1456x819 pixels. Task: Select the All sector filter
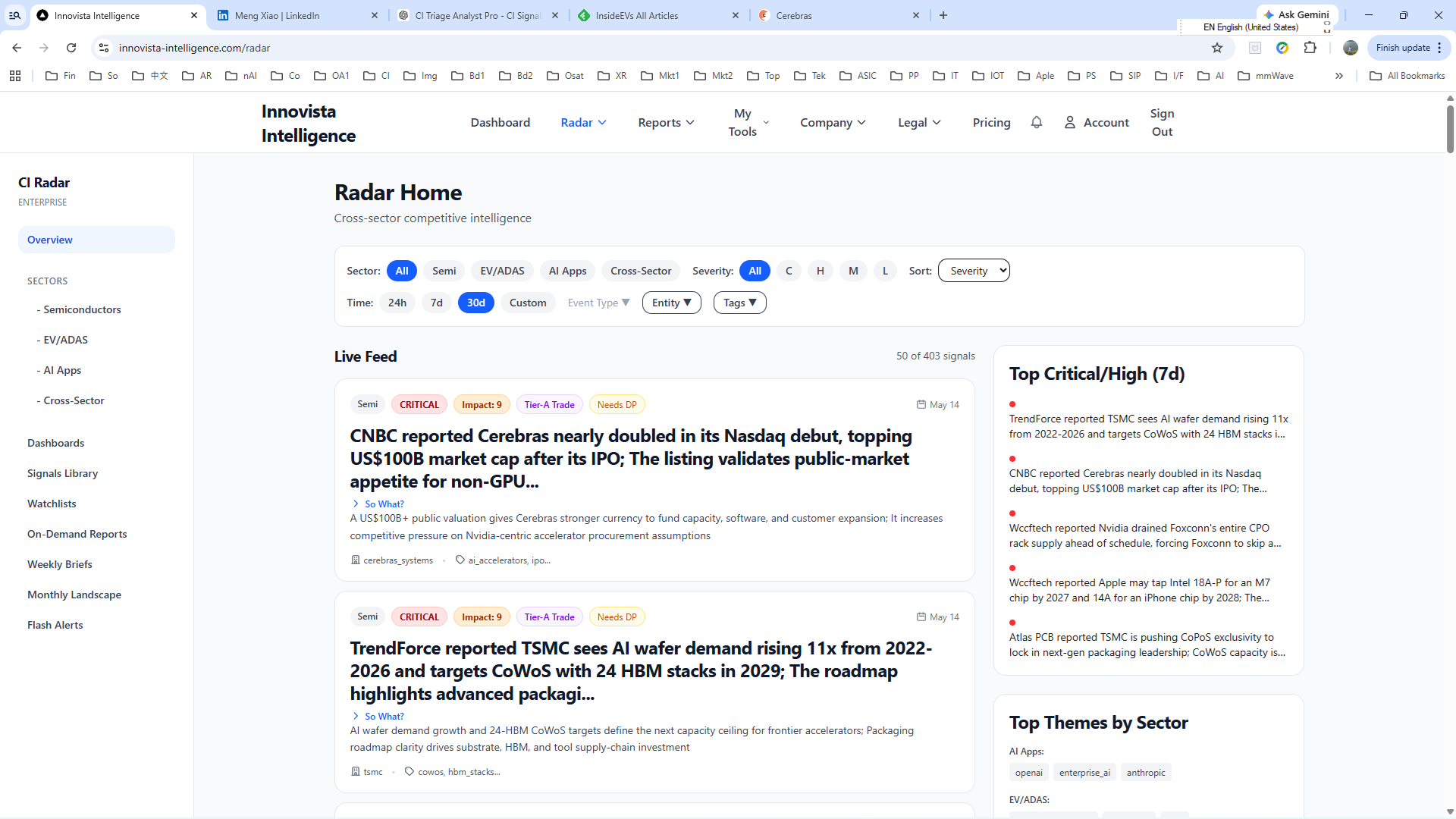point(402,271)
